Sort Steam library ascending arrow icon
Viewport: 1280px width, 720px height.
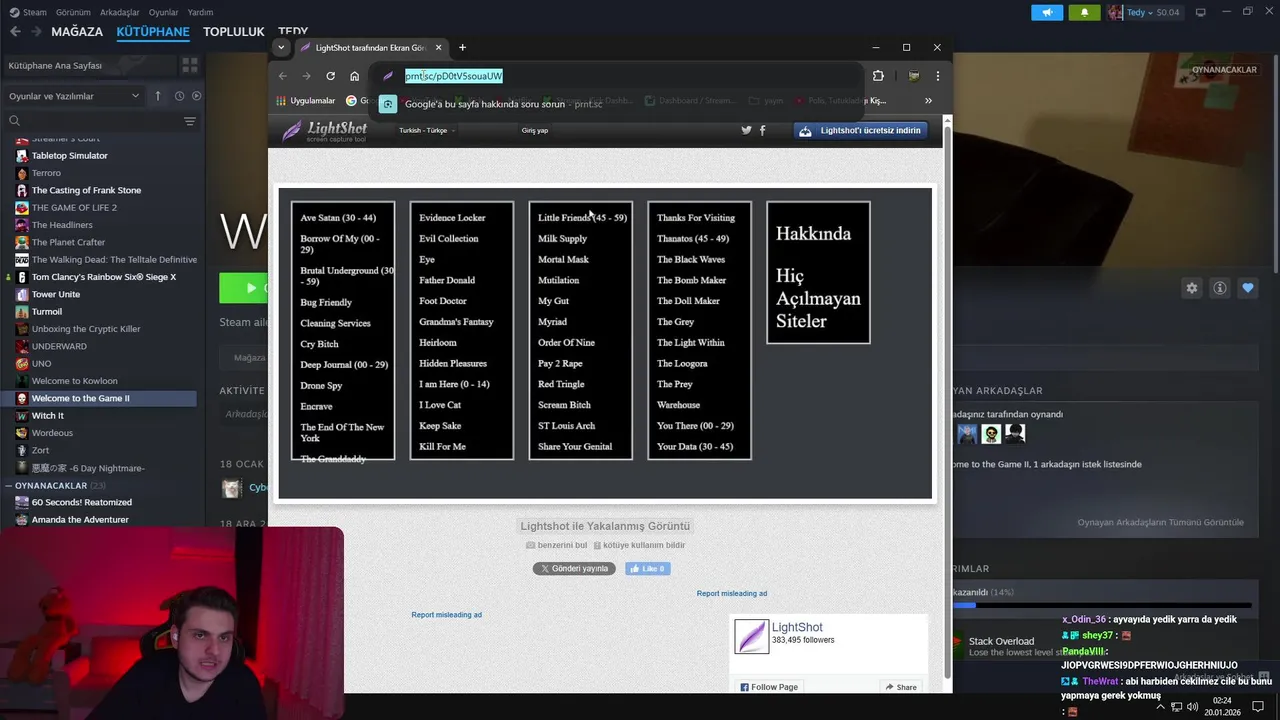(x=157, y=96)
